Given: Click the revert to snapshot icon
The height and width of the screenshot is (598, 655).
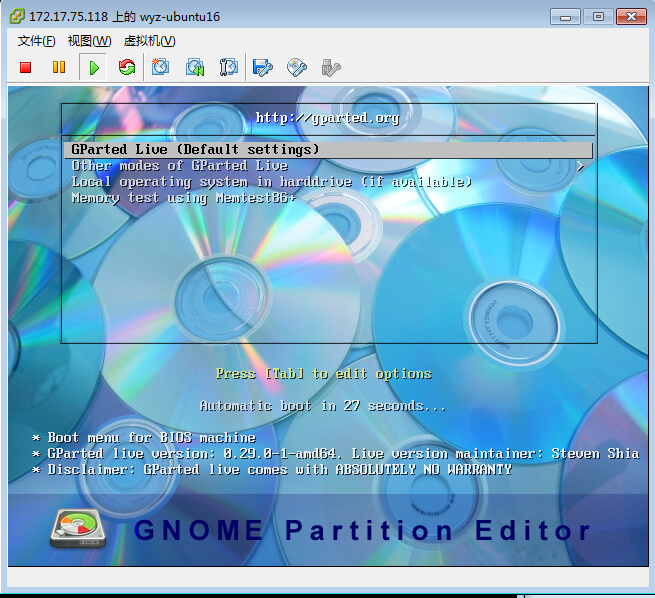Looking at the screenshot, I should (x=195, y=67).
